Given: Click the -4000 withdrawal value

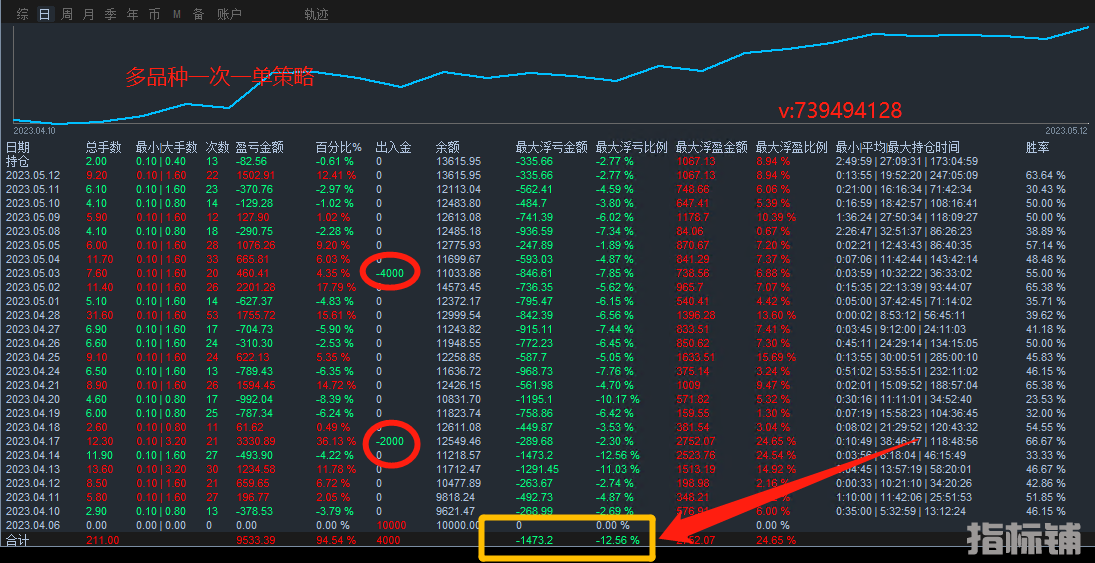Looking at the screenshot, I should [392, 273].
